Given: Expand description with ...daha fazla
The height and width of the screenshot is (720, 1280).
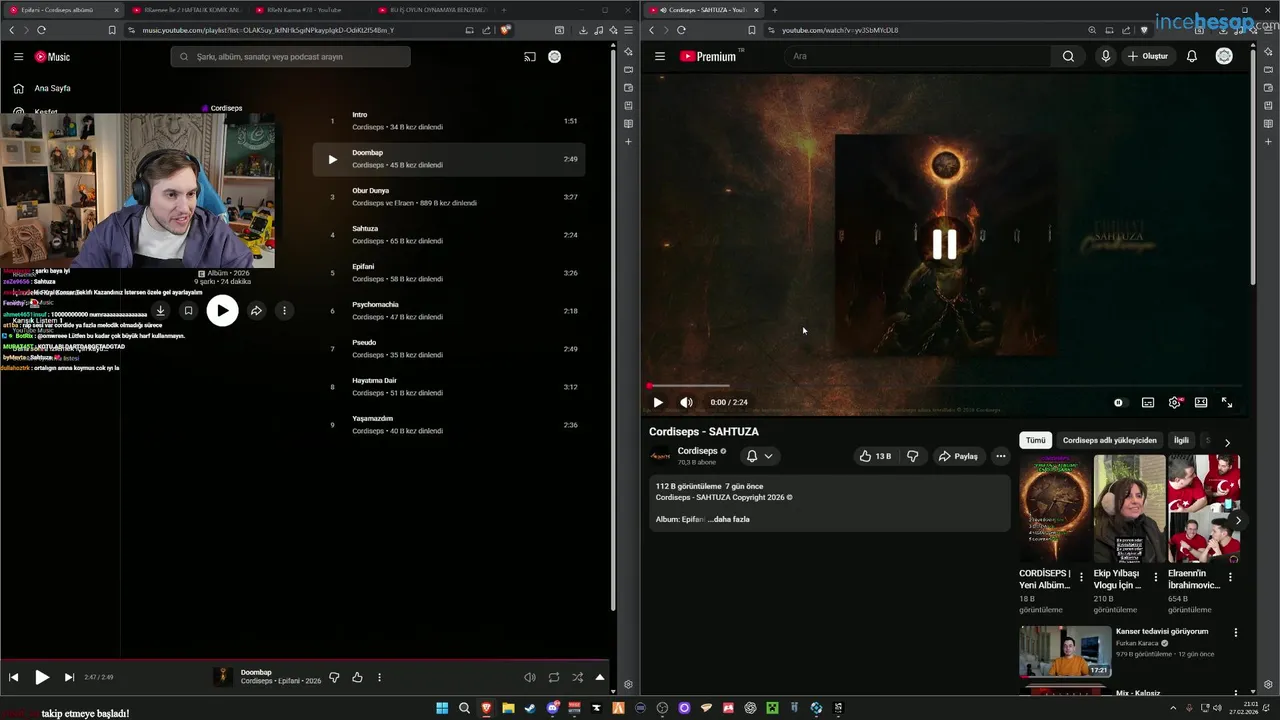Looking at the screenshot, I should pyautogui.click(x=728, y=519).
